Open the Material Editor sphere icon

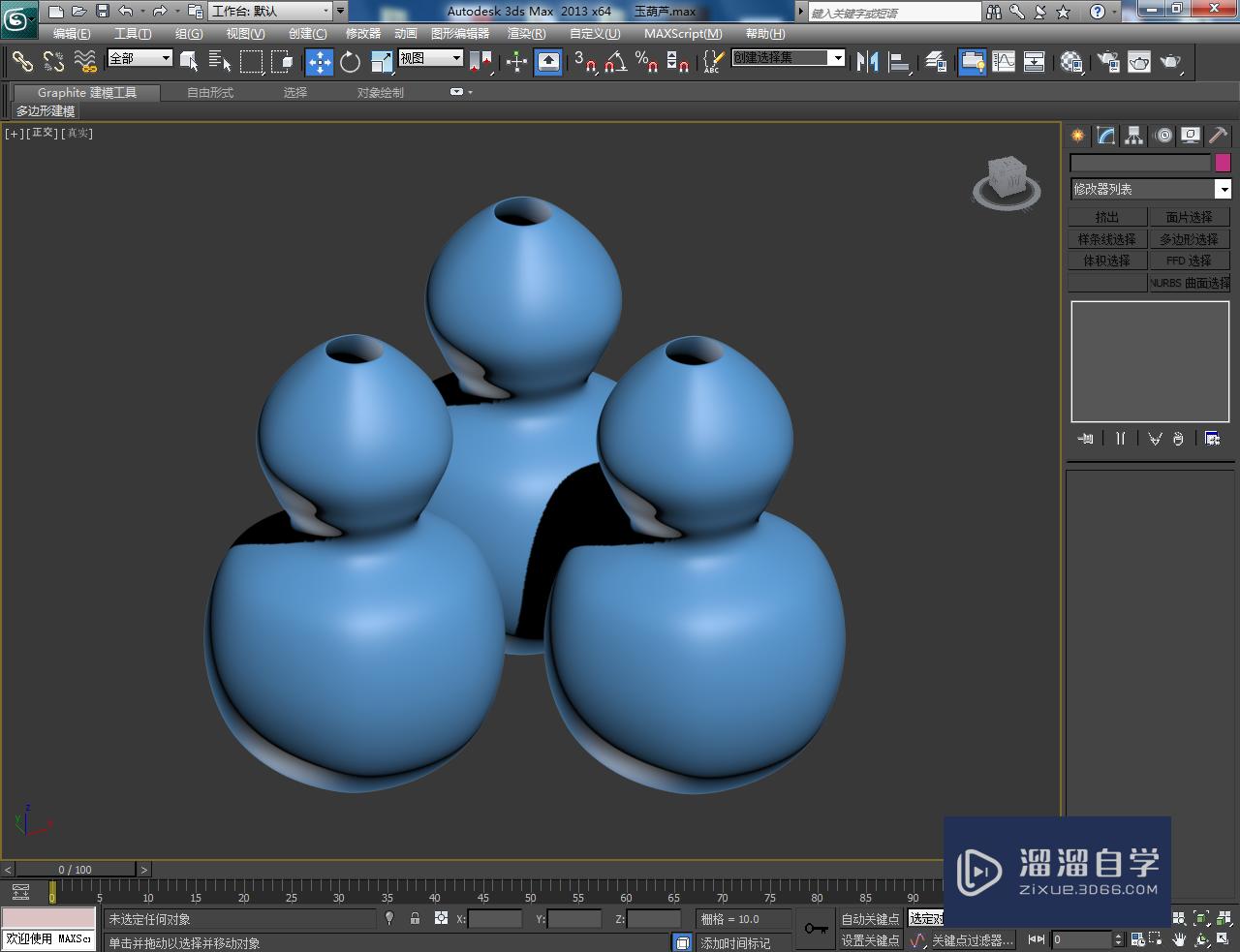coord(1070,62)
